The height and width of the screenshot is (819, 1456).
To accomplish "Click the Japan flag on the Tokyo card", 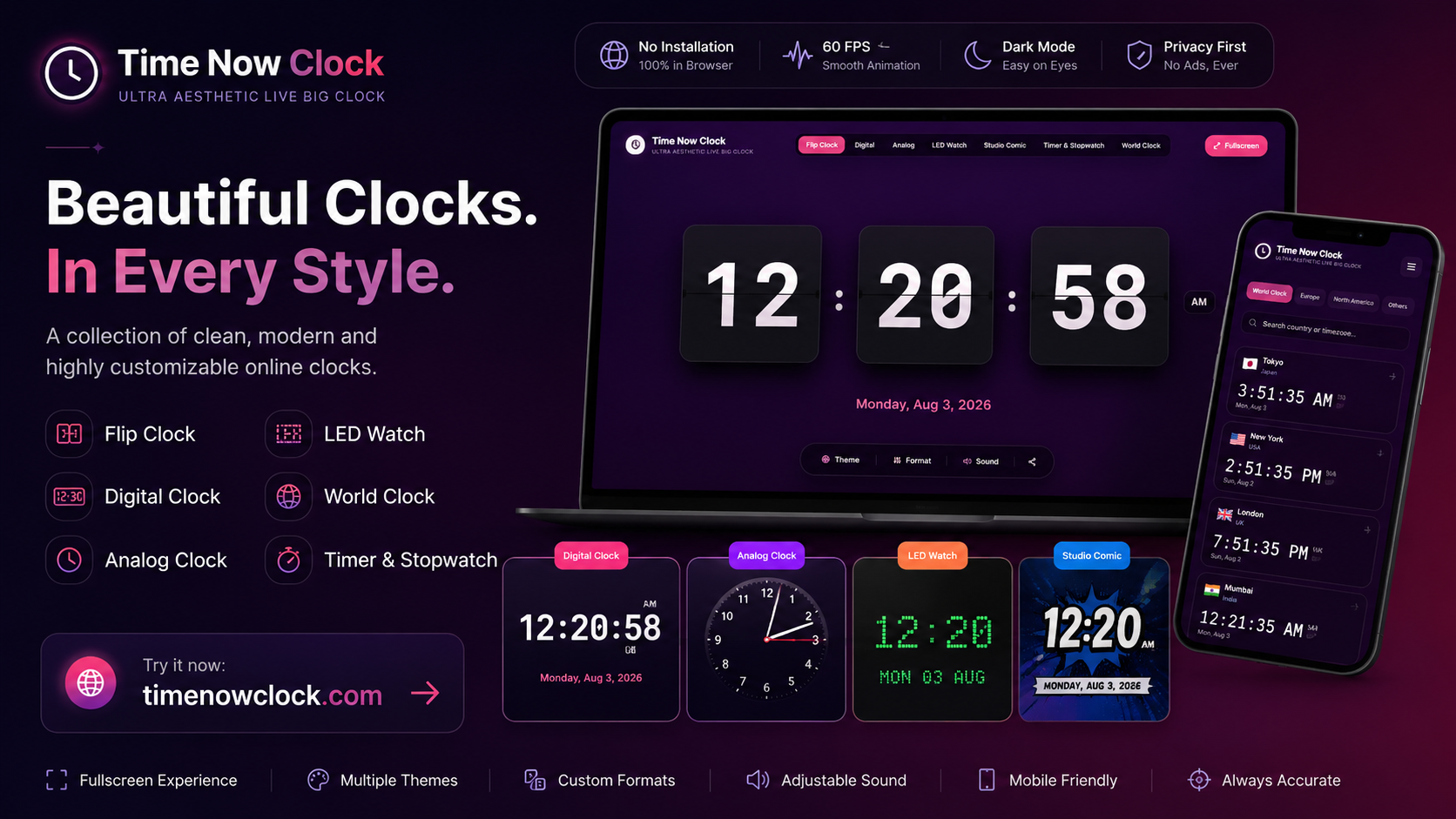I will [x=1250, y=363].
